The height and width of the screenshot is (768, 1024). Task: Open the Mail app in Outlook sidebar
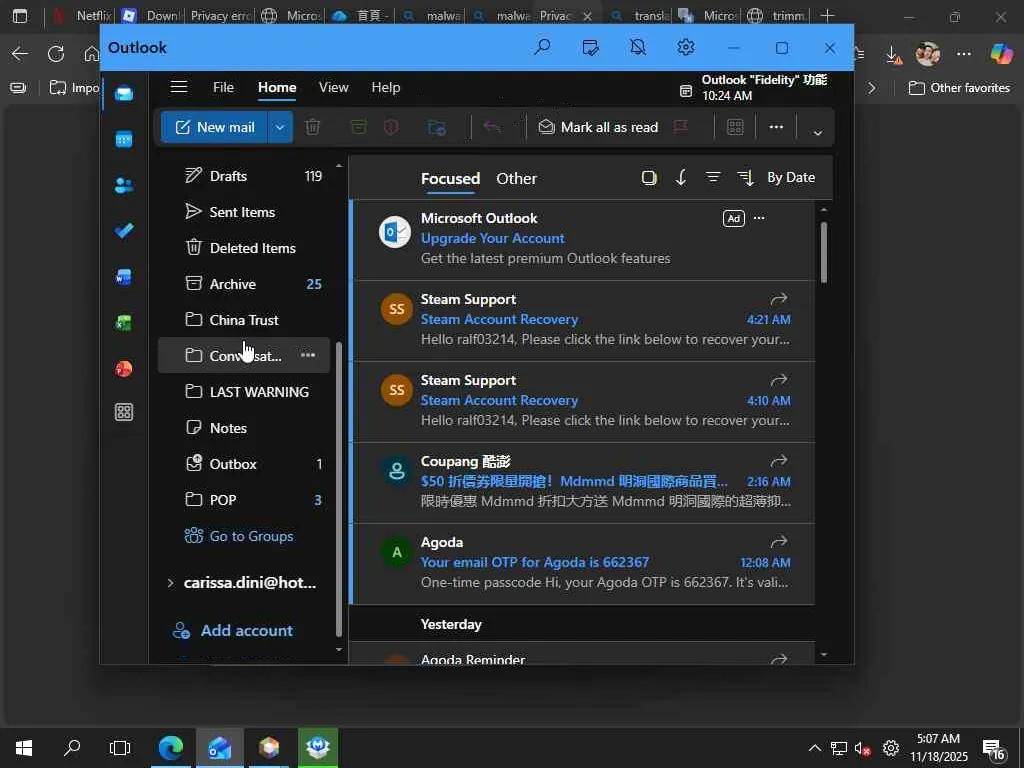coord(123,94)
